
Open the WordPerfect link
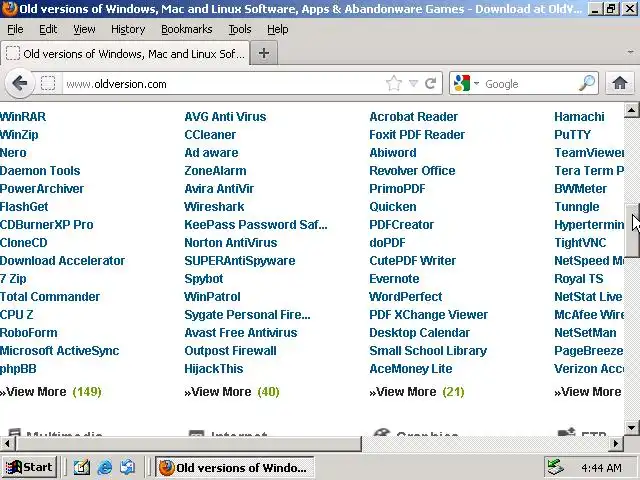coord(406,297)
